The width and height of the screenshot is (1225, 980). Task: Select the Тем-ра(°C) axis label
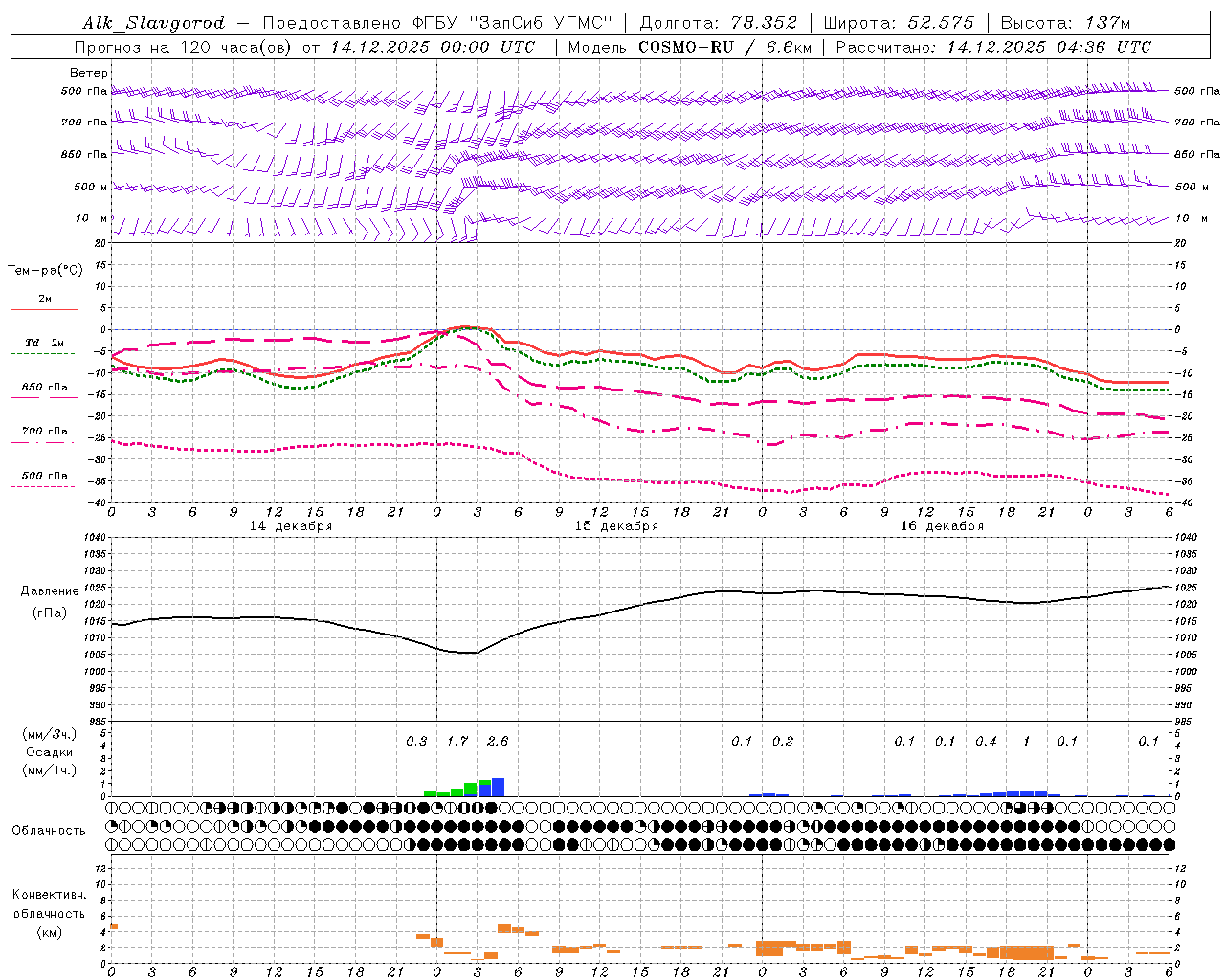(x=45, y=271)
